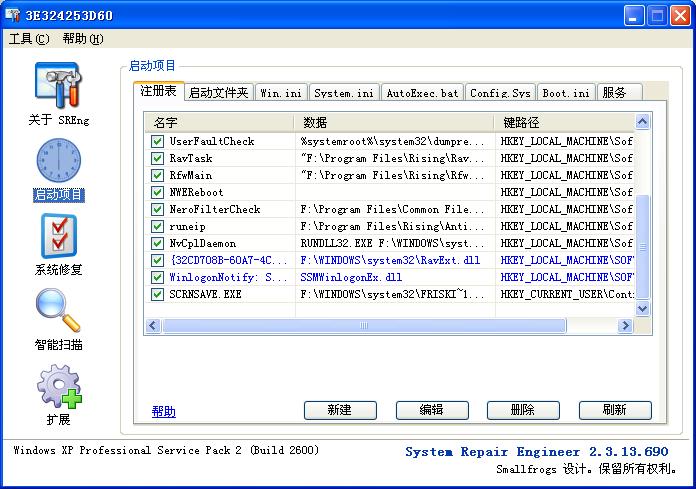The height and width of the screenshot is (489, 696).
Task: Open the 帮助(H) menu
Action: click(83, 39)
